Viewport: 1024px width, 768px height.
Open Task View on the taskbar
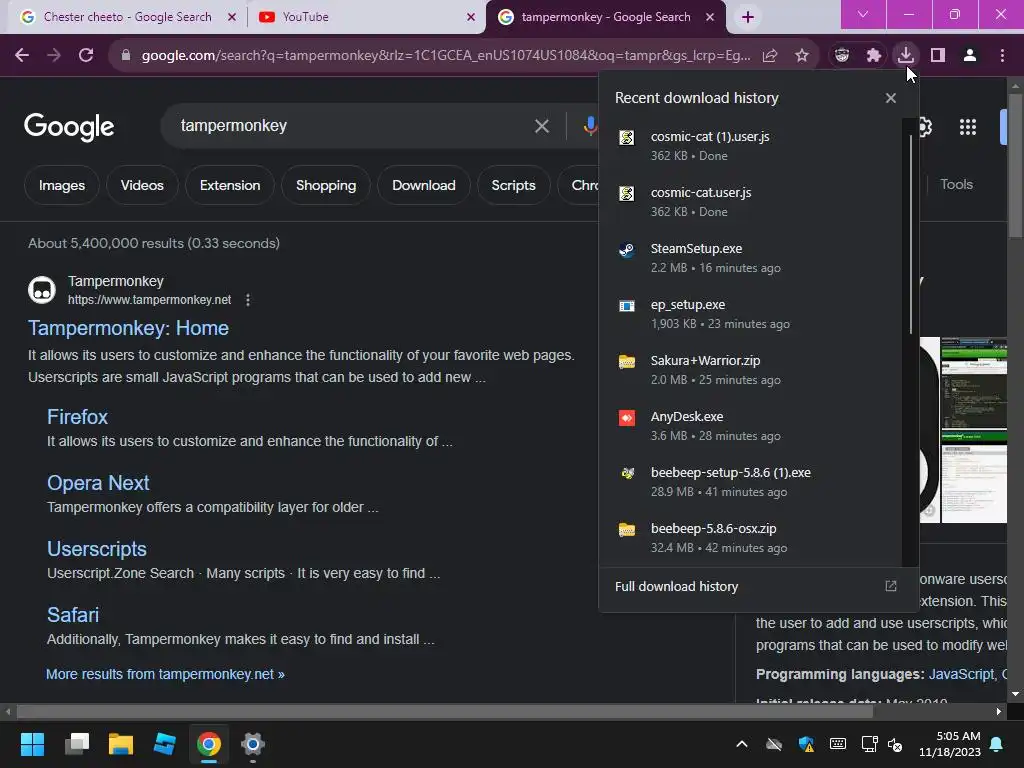pyautogui.click(x=76, y=744)
